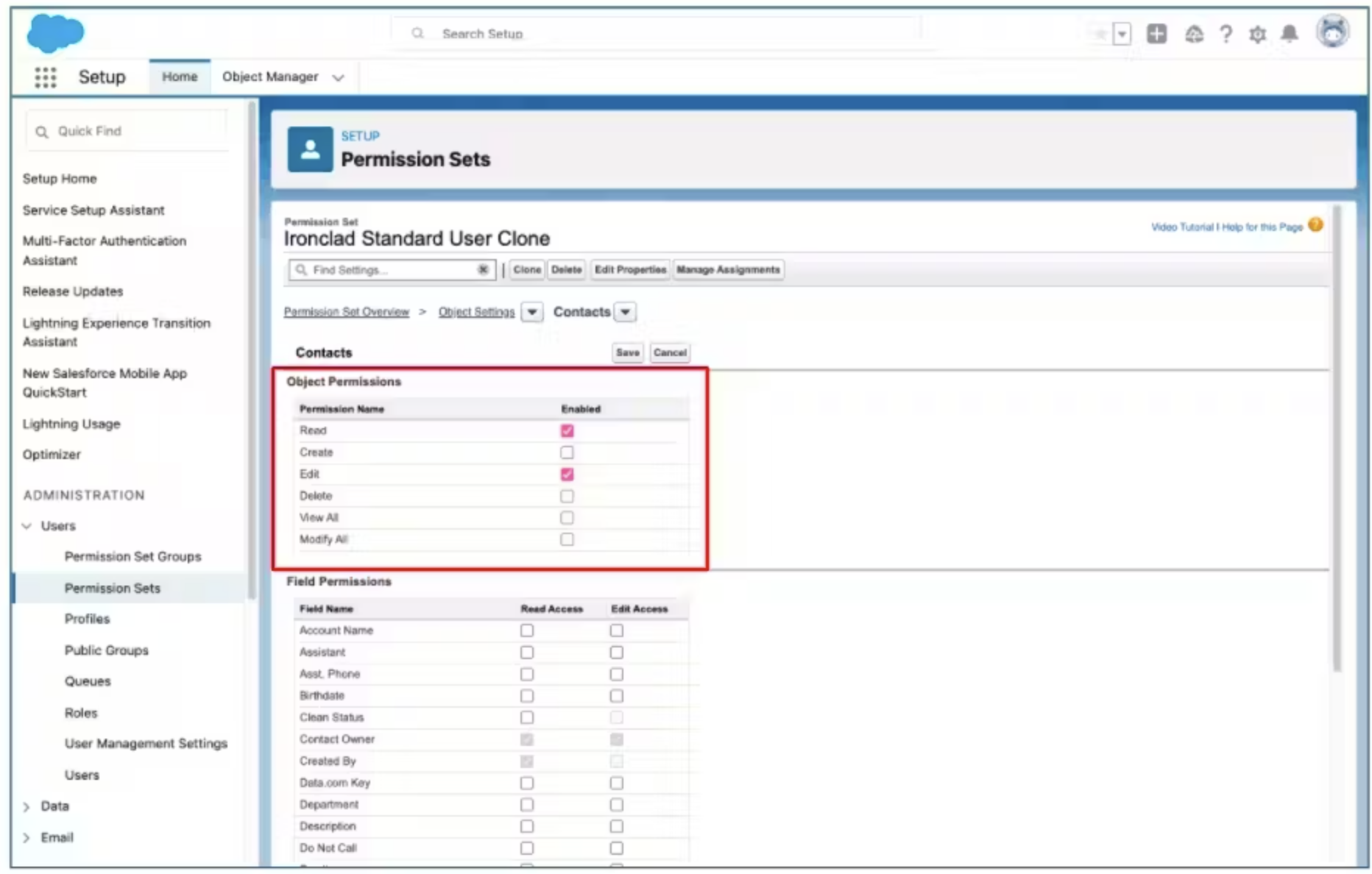Image resolution: width=1372 pixels, height=874 pixels.
Task: Click Manage Assignments button
Action: point(728,270)
